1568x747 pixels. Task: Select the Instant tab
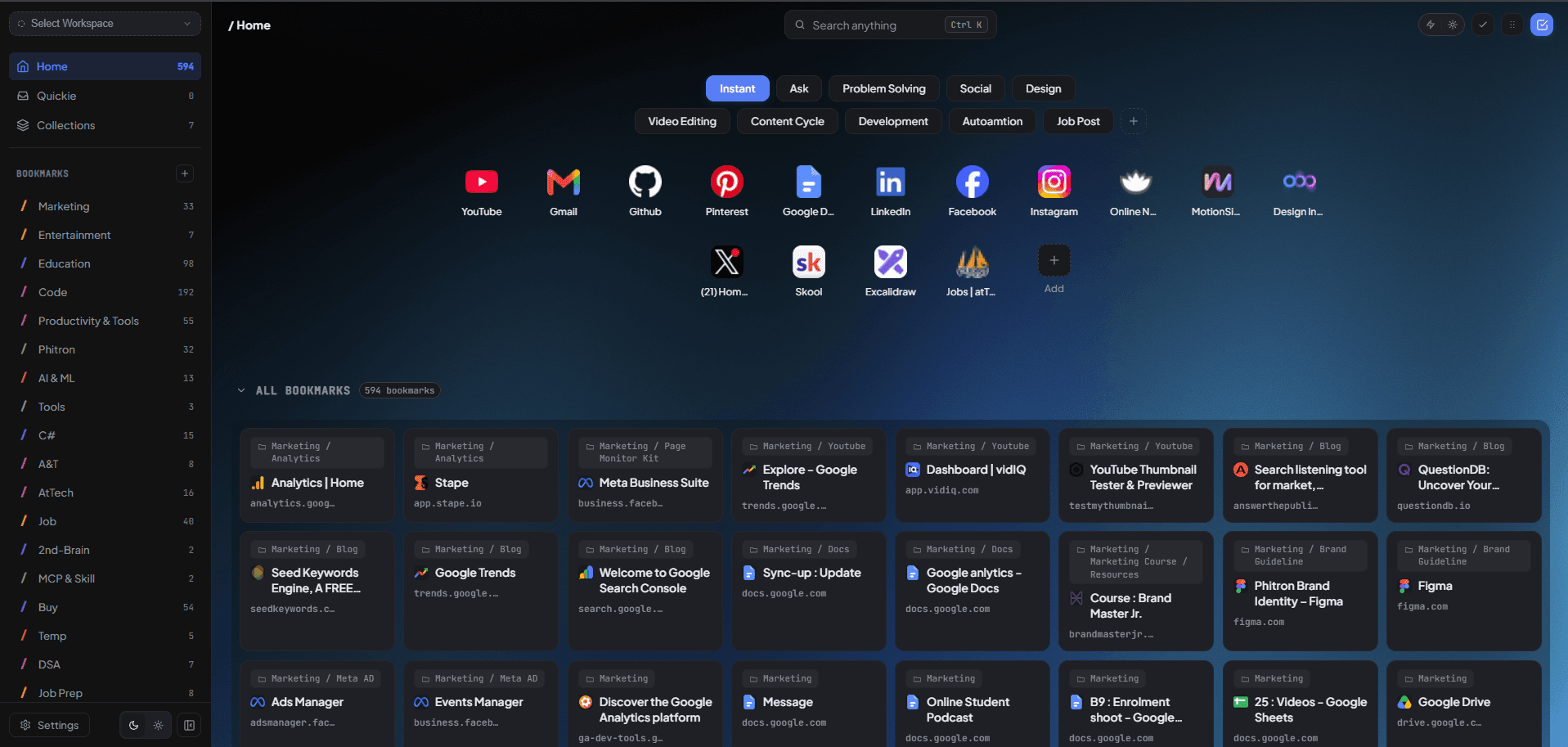click(x=737, y=88)
